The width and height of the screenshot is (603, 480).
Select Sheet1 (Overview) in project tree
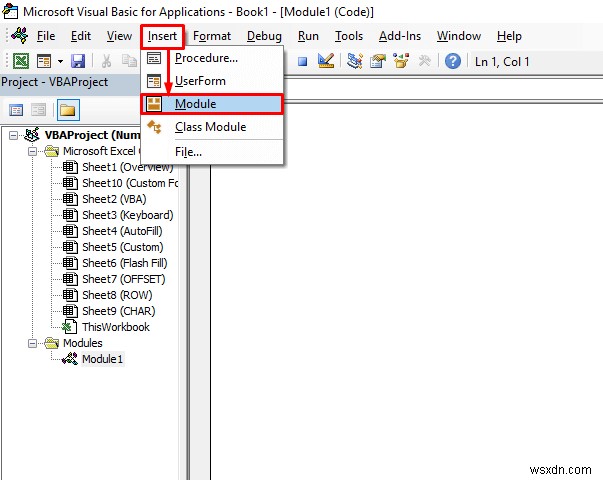pos(128,167)
